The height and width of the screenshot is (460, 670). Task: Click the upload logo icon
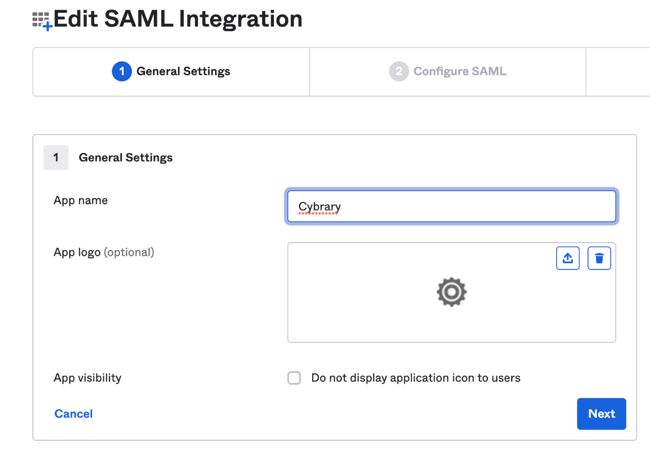point(567,258)
